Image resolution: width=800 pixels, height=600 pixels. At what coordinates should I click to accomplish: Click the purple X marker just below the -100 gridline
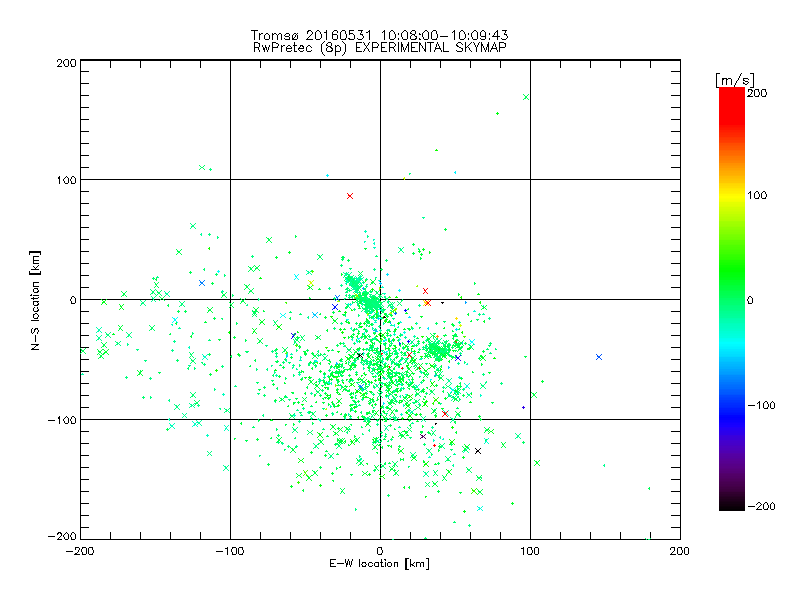click(423, 436)
